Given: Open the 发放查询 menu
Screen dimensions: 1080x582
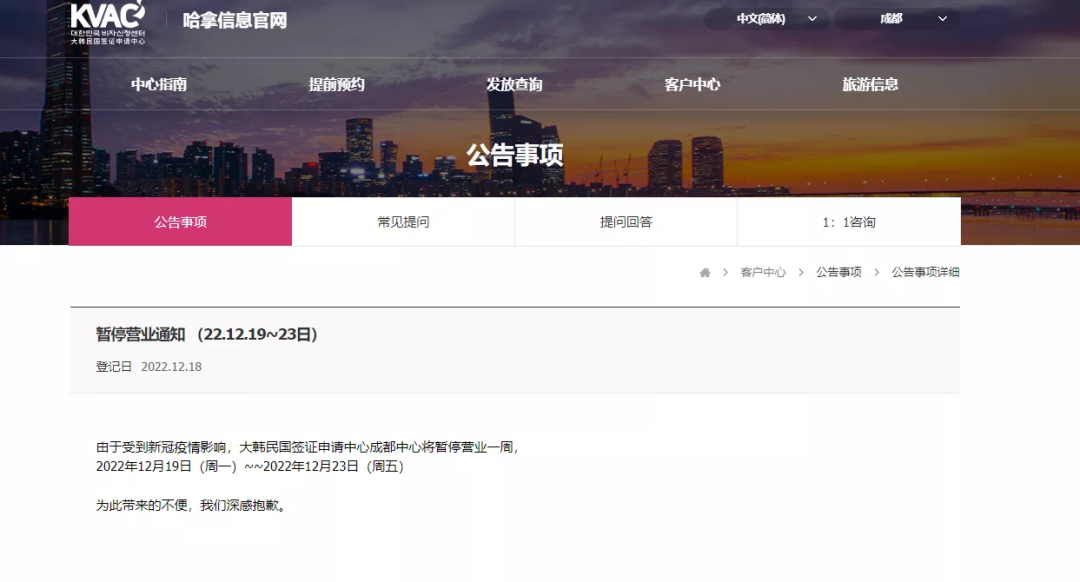Looking at the screenshot, I should tap(513, 84).
